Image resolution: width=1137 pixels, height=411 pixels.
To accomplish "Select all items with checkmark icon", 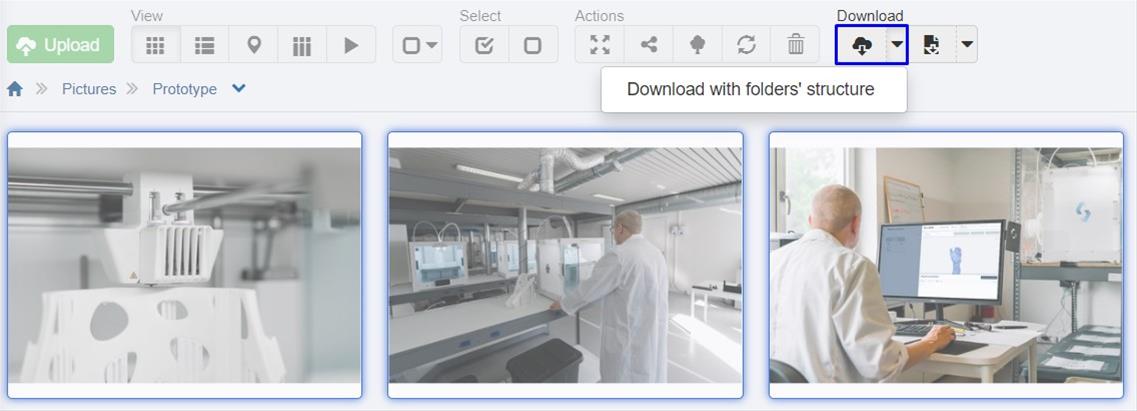I will 484,45.
